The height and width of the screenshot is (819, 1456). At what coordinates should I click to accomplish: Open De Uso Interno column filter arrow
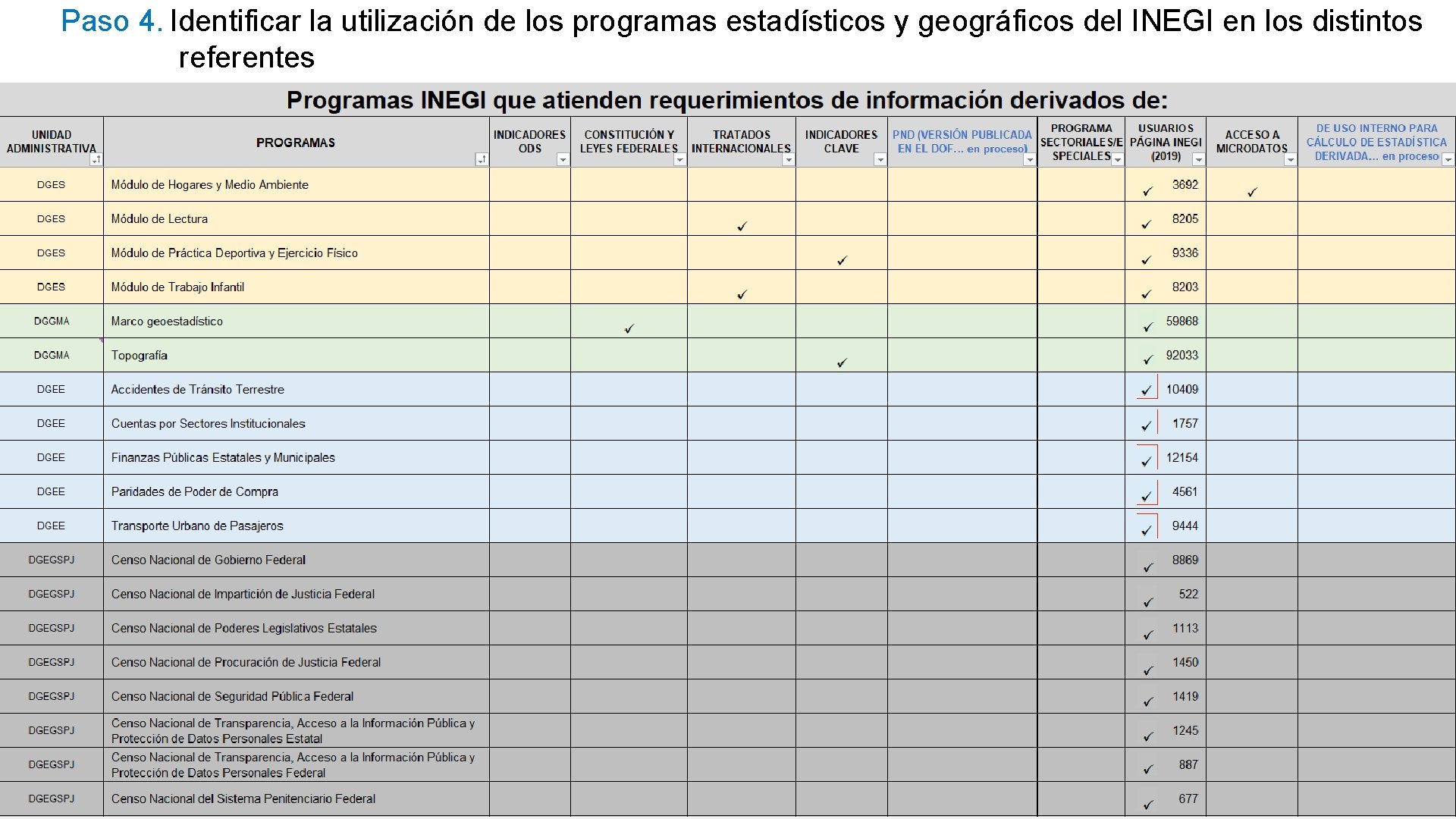click(x=1448, y=159)
